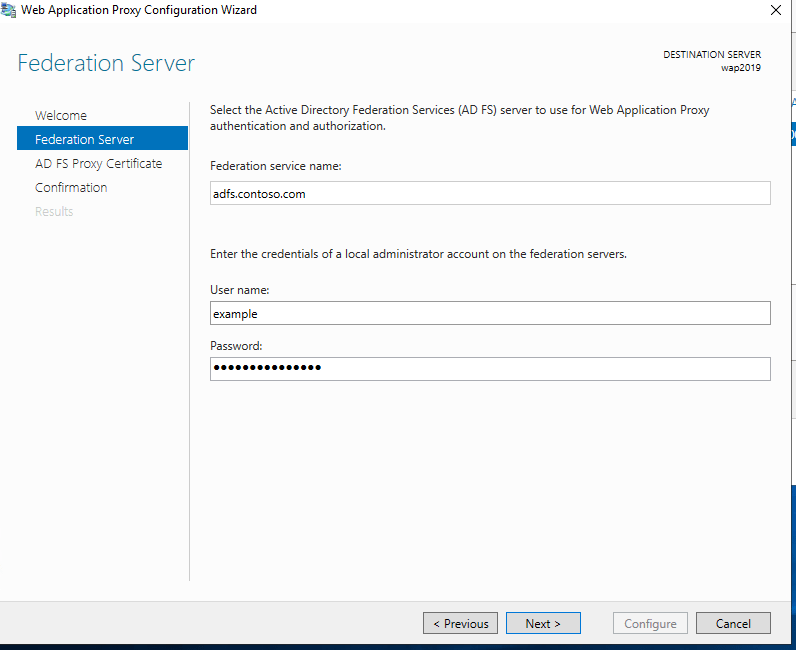The width and height of the screenshot is (796, 650).
Task: Jump to the Confirmation step
Action: click(71, 187)
